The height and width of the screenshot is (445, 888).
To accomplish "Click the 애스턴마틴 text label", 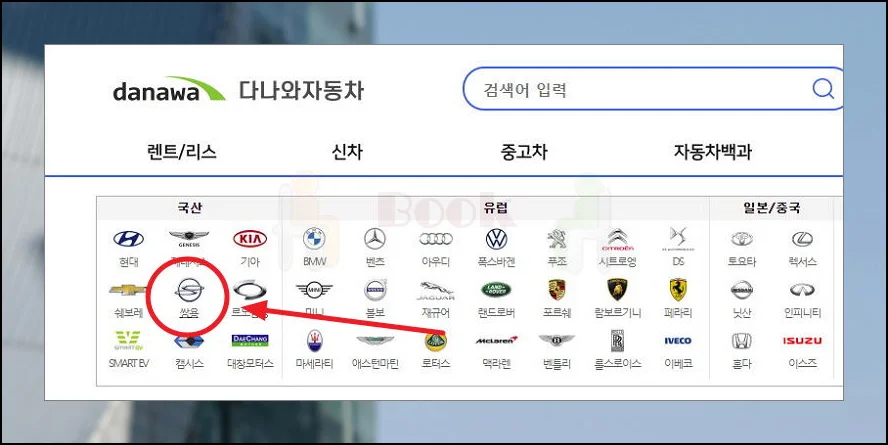I will [375, 363].
